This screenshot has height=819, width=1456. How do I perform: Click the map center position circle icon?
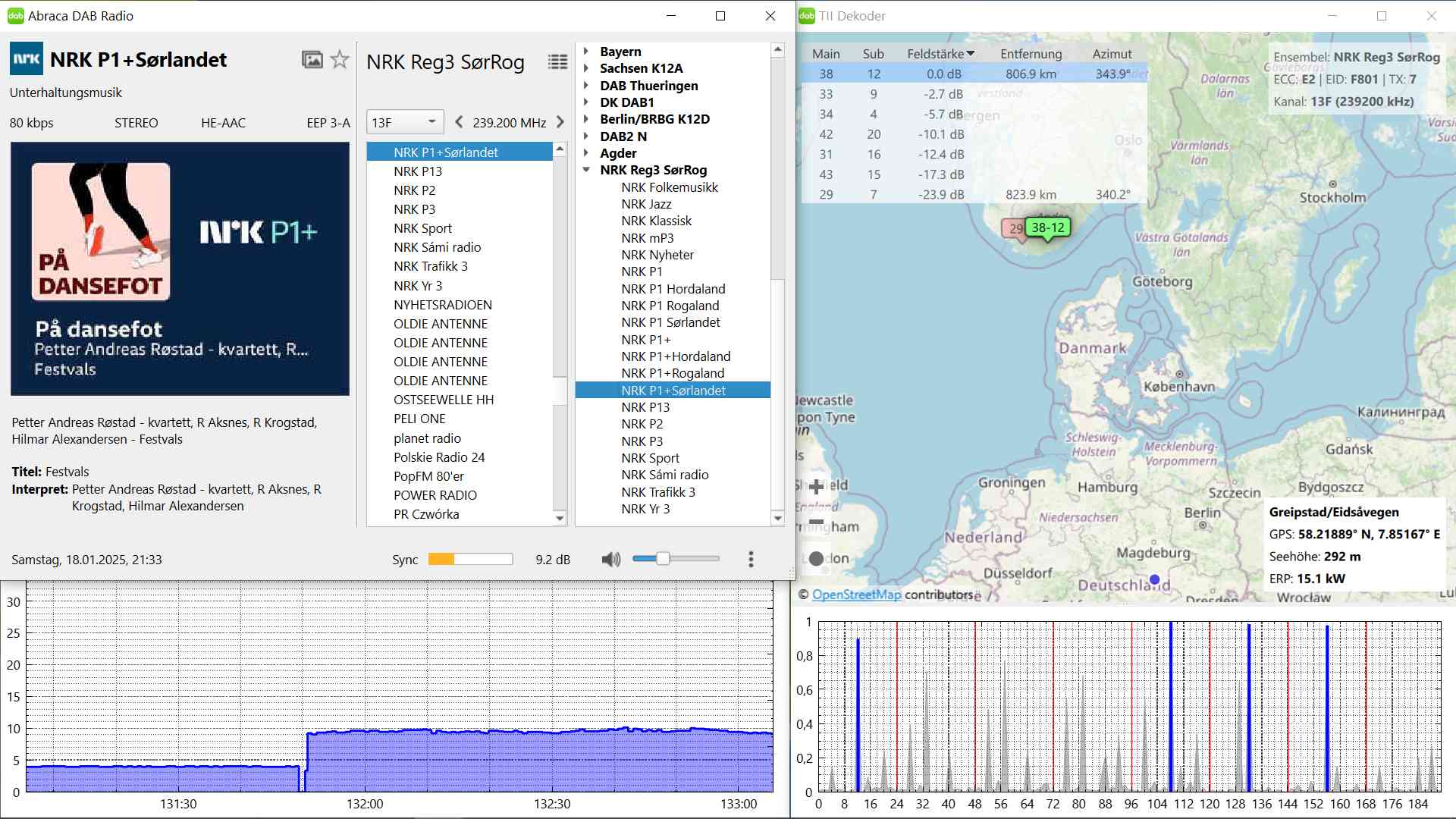coord(817,559)
